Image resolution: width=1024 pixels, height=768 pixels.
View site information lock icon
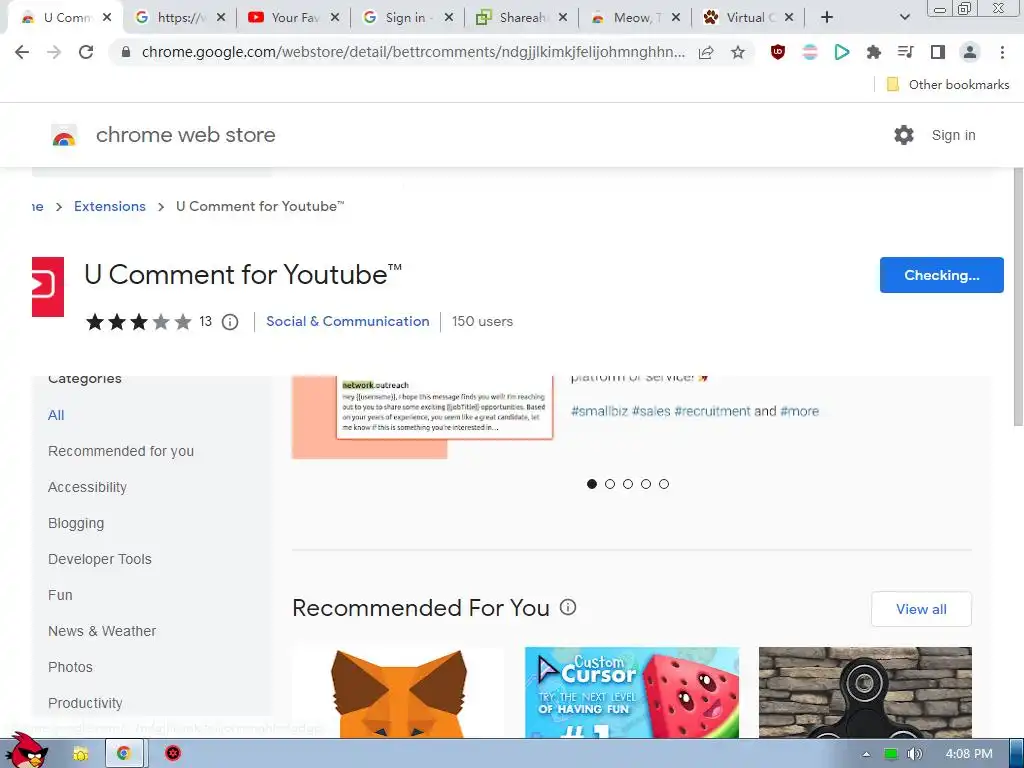tap(125, 52)
